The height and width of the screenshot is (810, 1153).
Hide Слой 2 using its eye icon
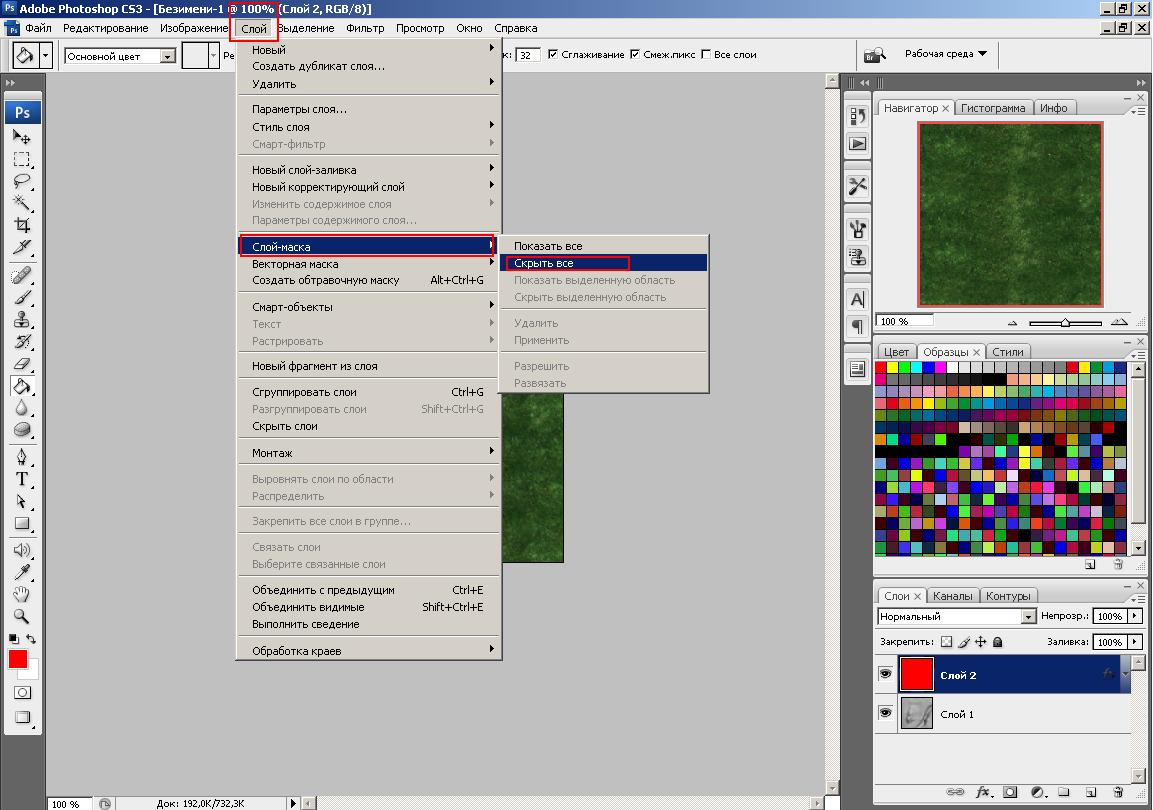click(885, 675)
